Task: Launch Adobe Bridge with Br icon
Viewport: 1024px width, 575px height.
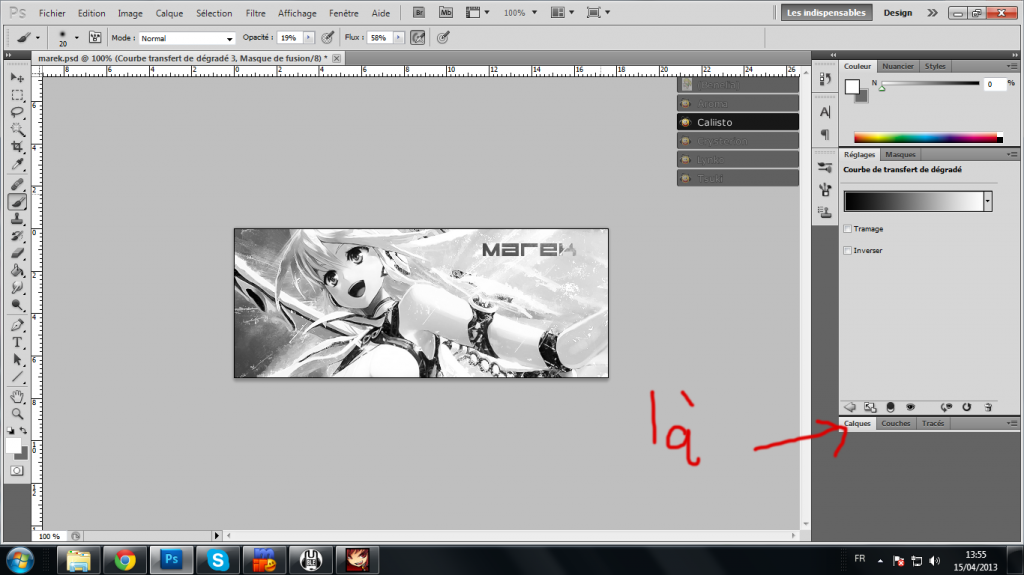Action: coord(419,12)
